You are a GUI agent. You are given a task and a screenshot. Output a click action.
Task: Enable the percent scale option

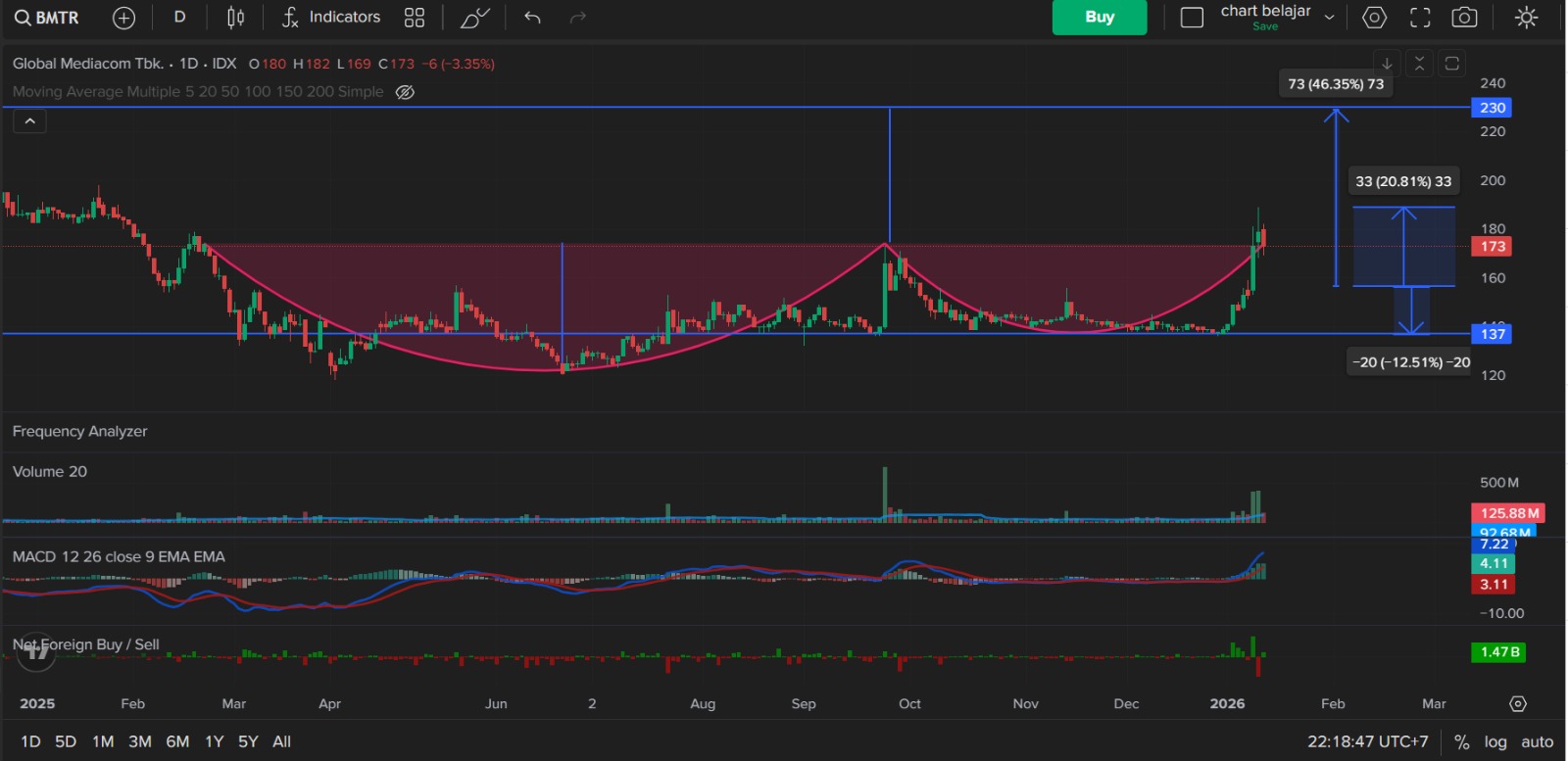pyautogui.click(x=1461, y=741)
